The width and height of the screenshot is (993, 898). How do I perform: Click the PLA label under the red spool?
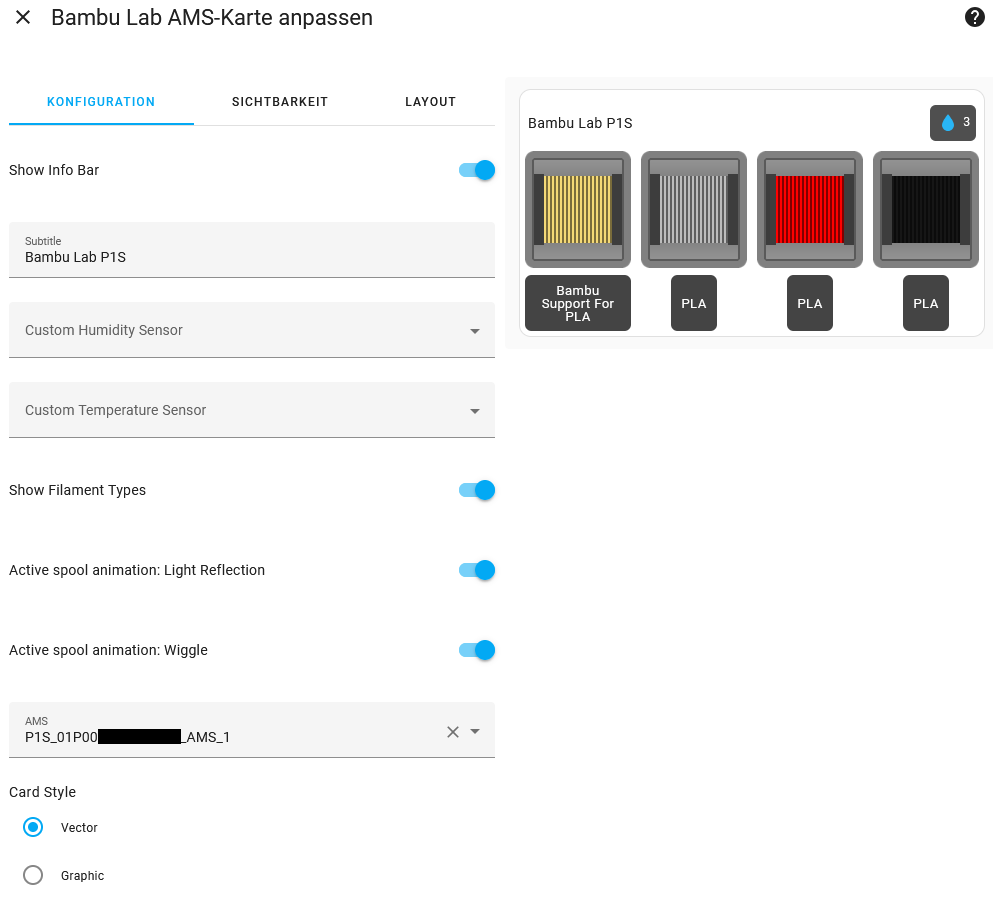pos(809,303)
